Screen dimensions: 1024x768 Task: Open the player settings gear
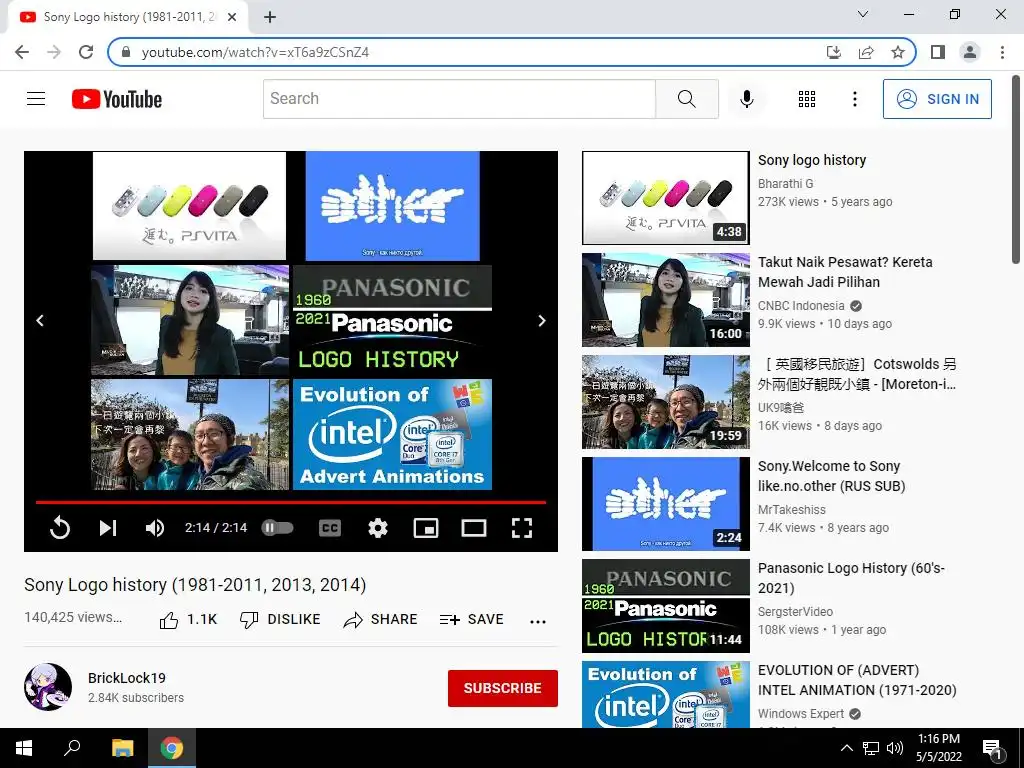point(377,528)
